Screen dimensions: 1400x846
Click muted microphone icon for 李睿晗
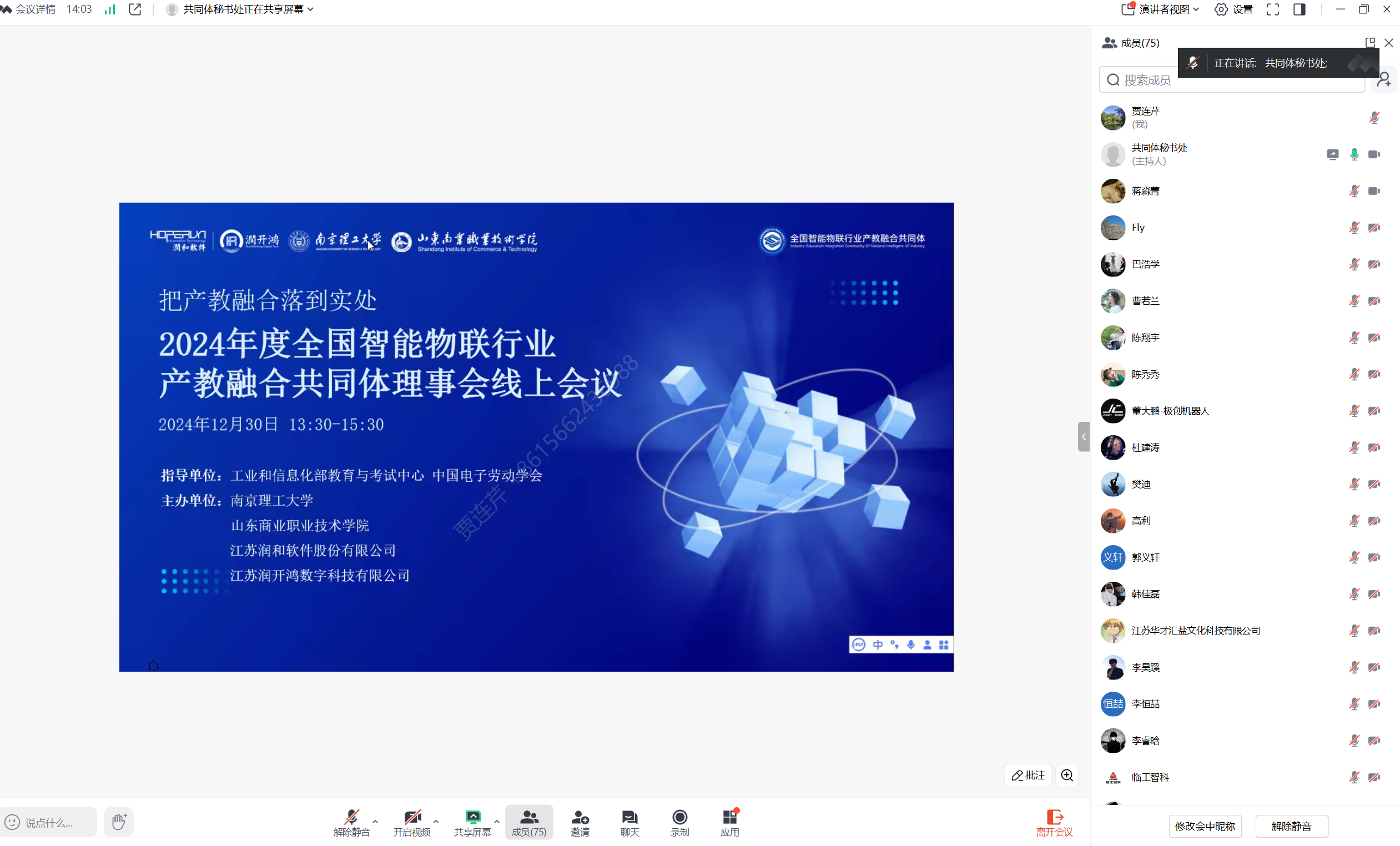[x=1354, y=741]
